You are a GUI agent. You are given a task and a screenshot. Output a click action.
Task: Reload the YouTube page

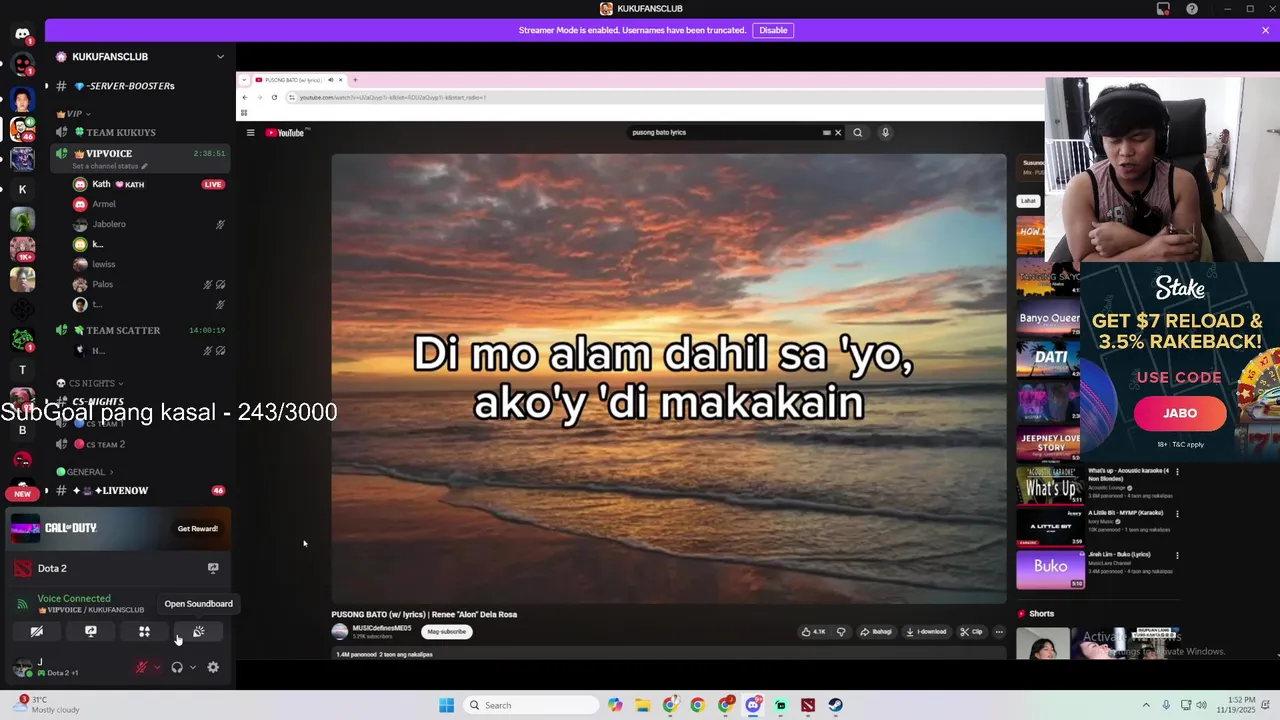(x=274, y=97)
